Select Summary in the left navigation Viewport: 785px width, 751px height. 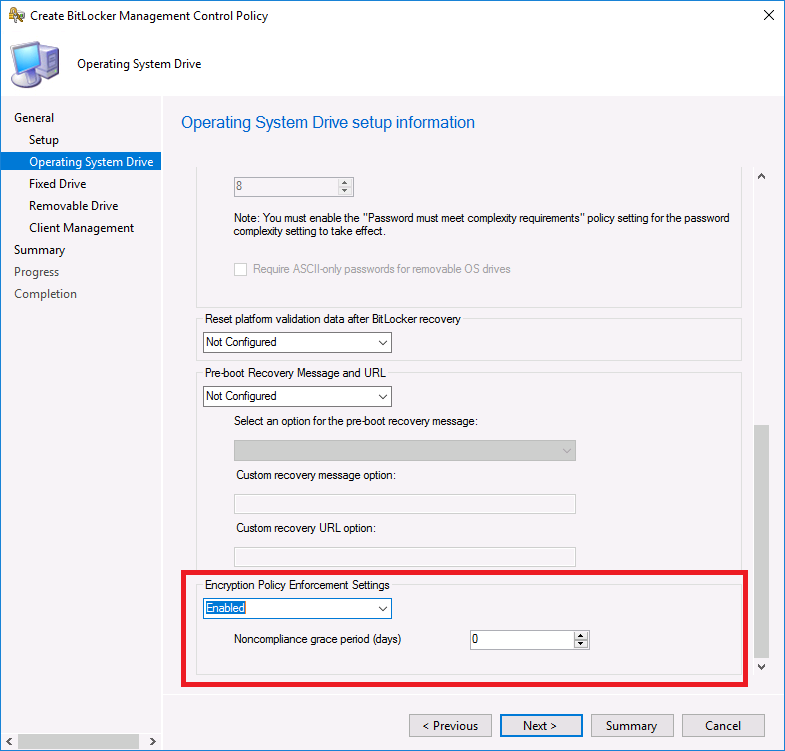(x=40, y=250)
